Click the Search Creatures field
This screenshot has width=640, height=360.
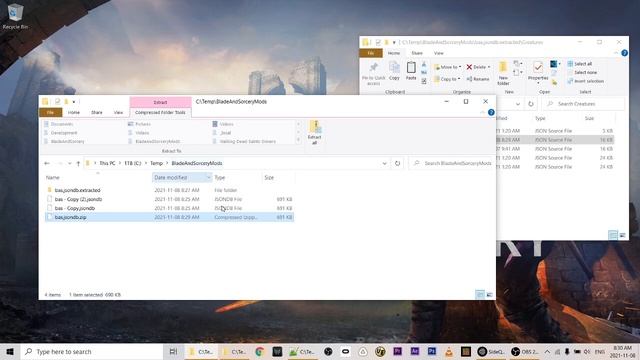[584, 104]
